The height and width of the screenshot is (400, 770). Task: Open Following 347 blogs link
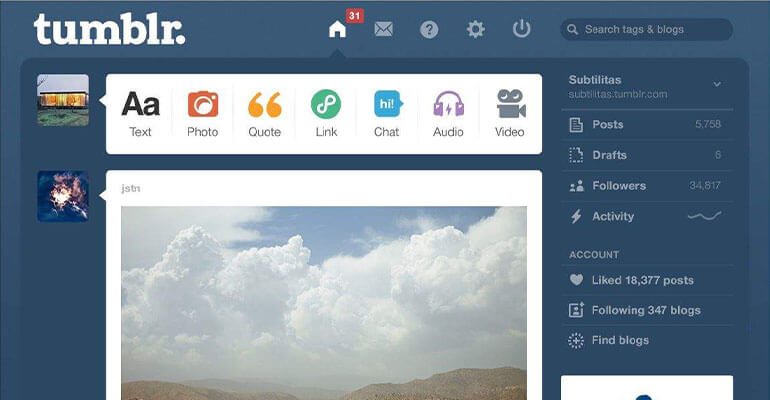(645, 311)
